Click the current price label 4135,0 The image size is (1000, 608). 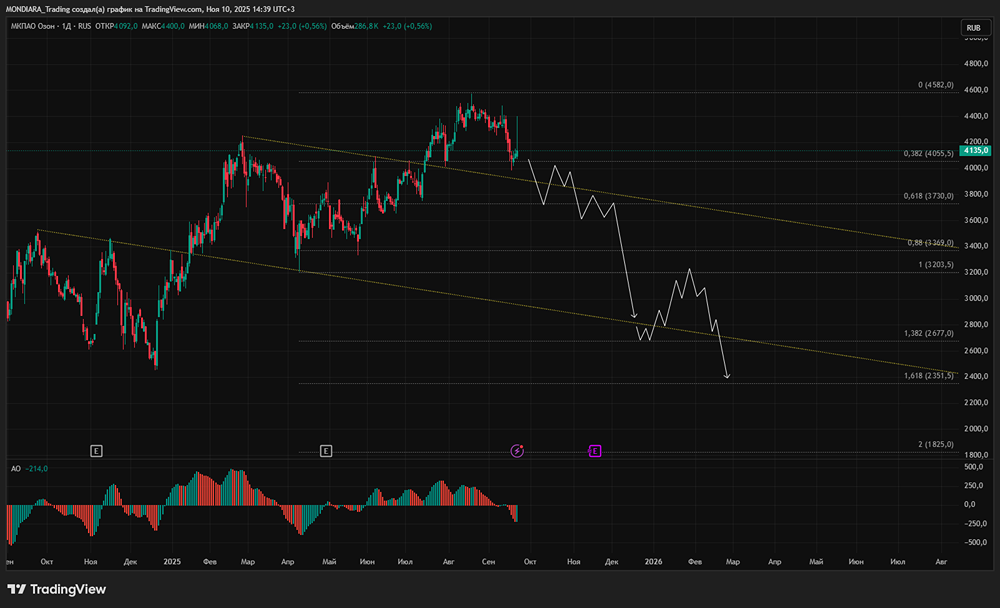[x=974, y=150]
